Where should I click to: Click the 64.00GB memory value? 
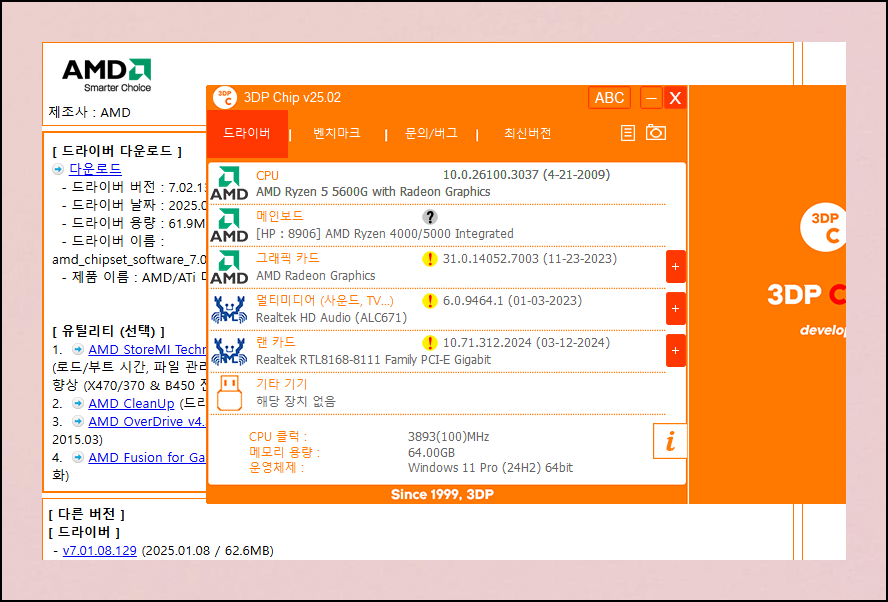click(432, 452)
